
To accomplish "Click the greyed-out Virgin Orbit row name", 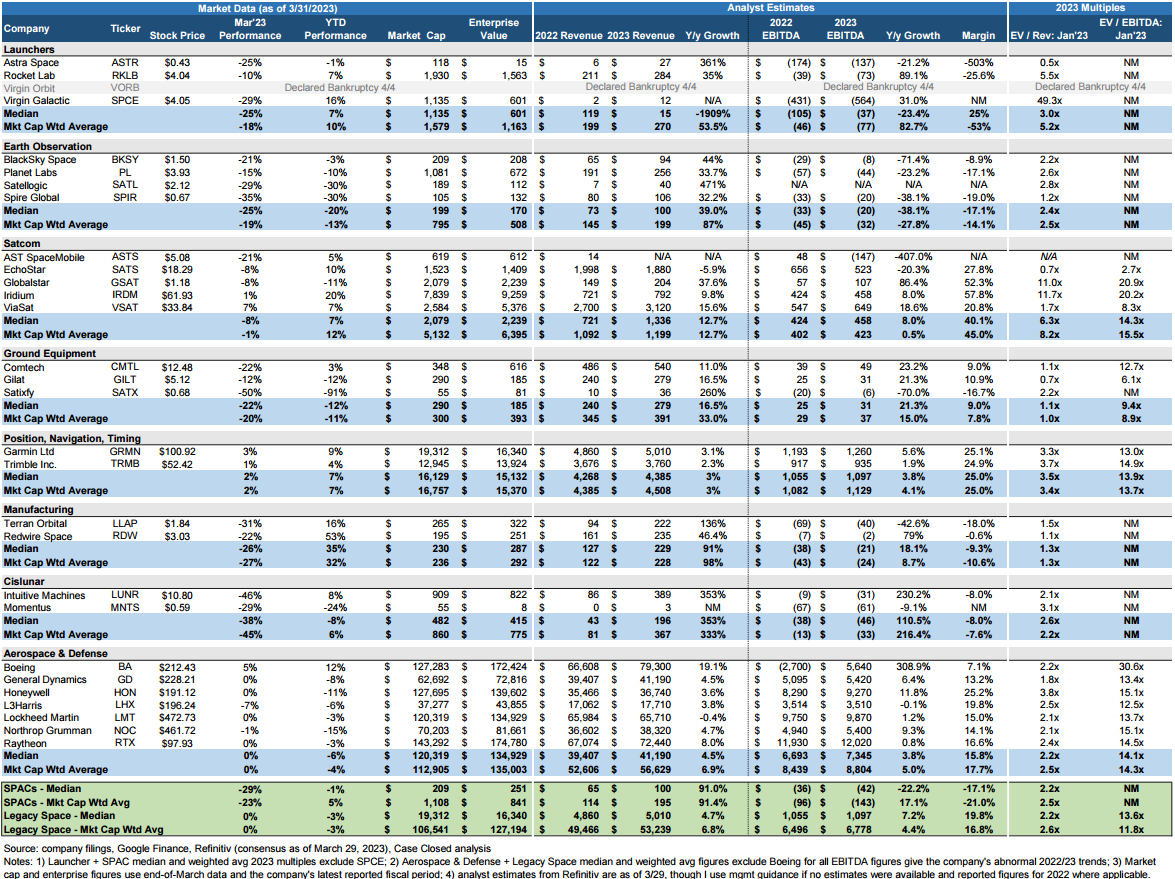I will click(x=29, y=88).
